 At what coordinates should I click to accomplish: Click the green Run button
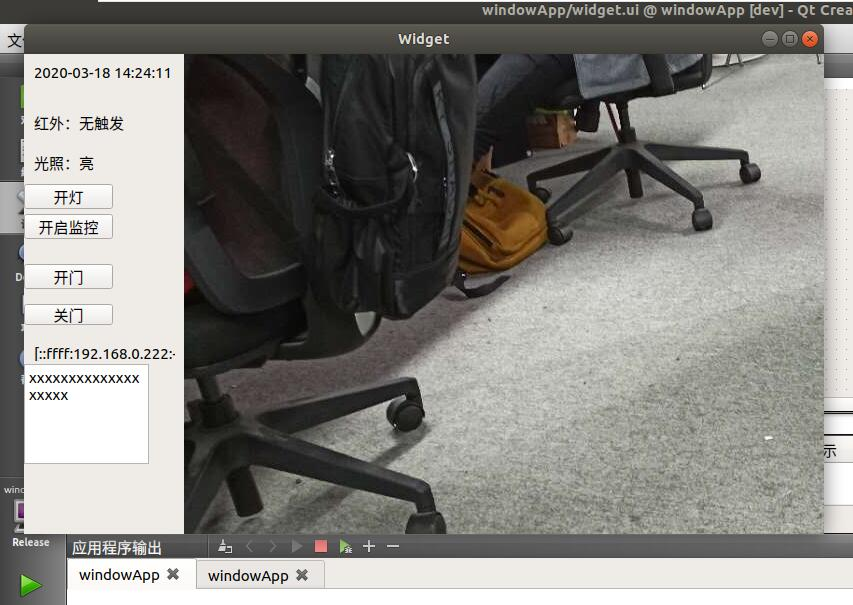point(31,585)
